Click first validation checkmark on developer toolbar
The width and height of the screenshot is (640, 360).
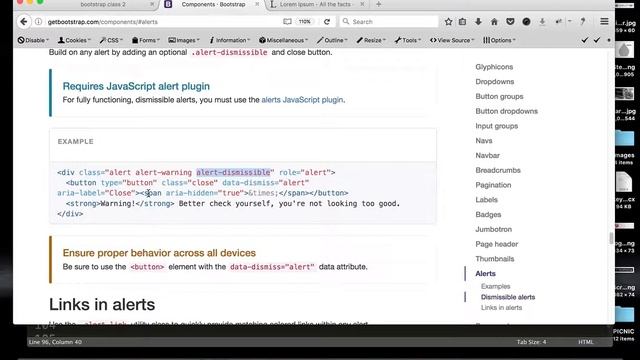[585, 40]
